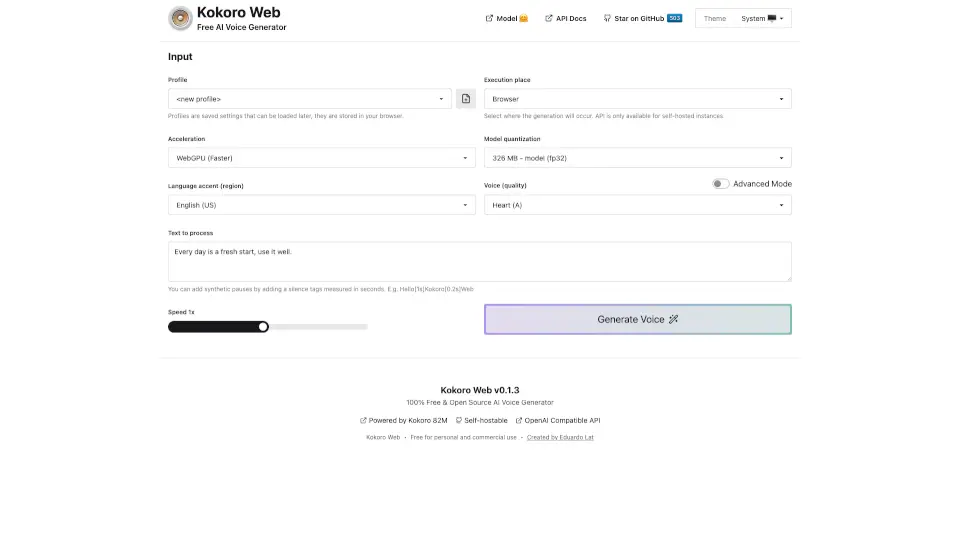Click the Speed slider handle
The height and width of the screenshot is (540, 960).
(263, 326)
